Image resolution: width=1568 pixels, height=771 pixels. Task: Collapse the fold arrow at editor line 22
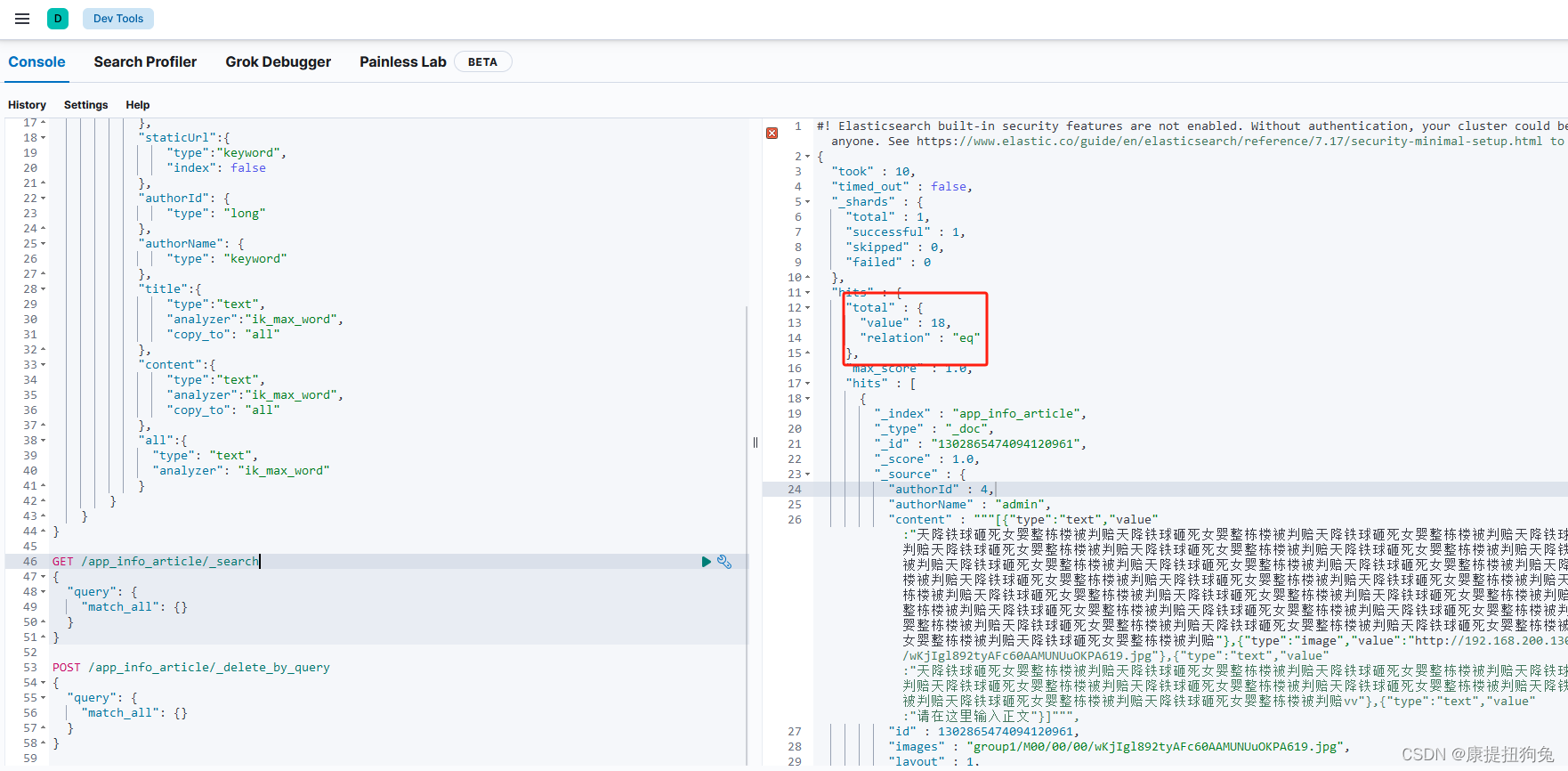coord(43,199)
